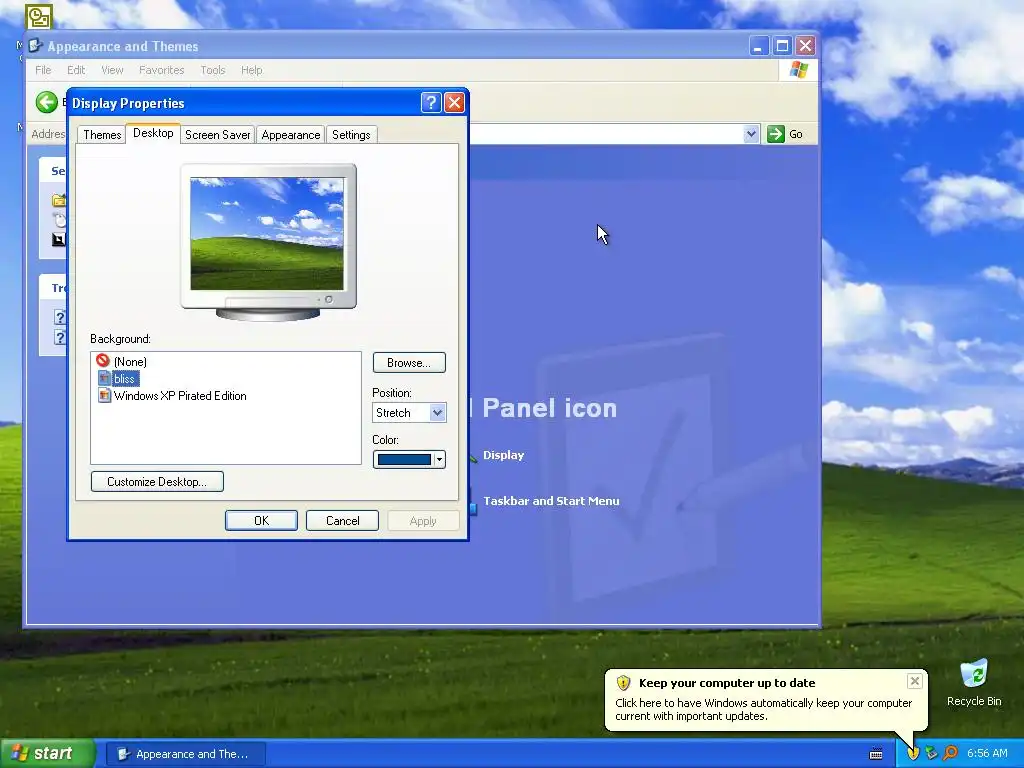Viewport: 1024px width, 768px height.
Task: Open the Tools menu
Action: (x=212, y=70)
